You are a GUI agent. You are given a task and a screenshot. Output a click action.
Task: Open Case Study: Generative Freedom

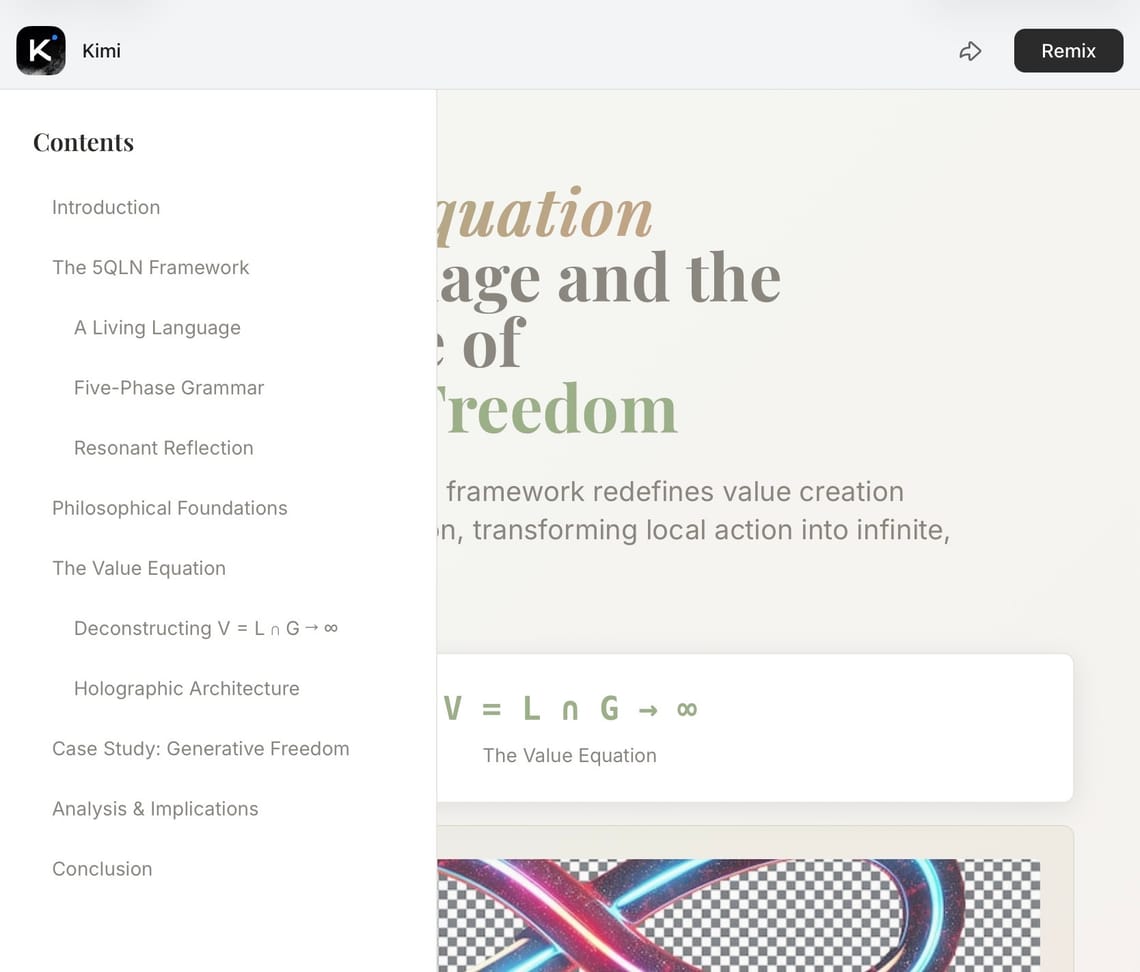201,748
